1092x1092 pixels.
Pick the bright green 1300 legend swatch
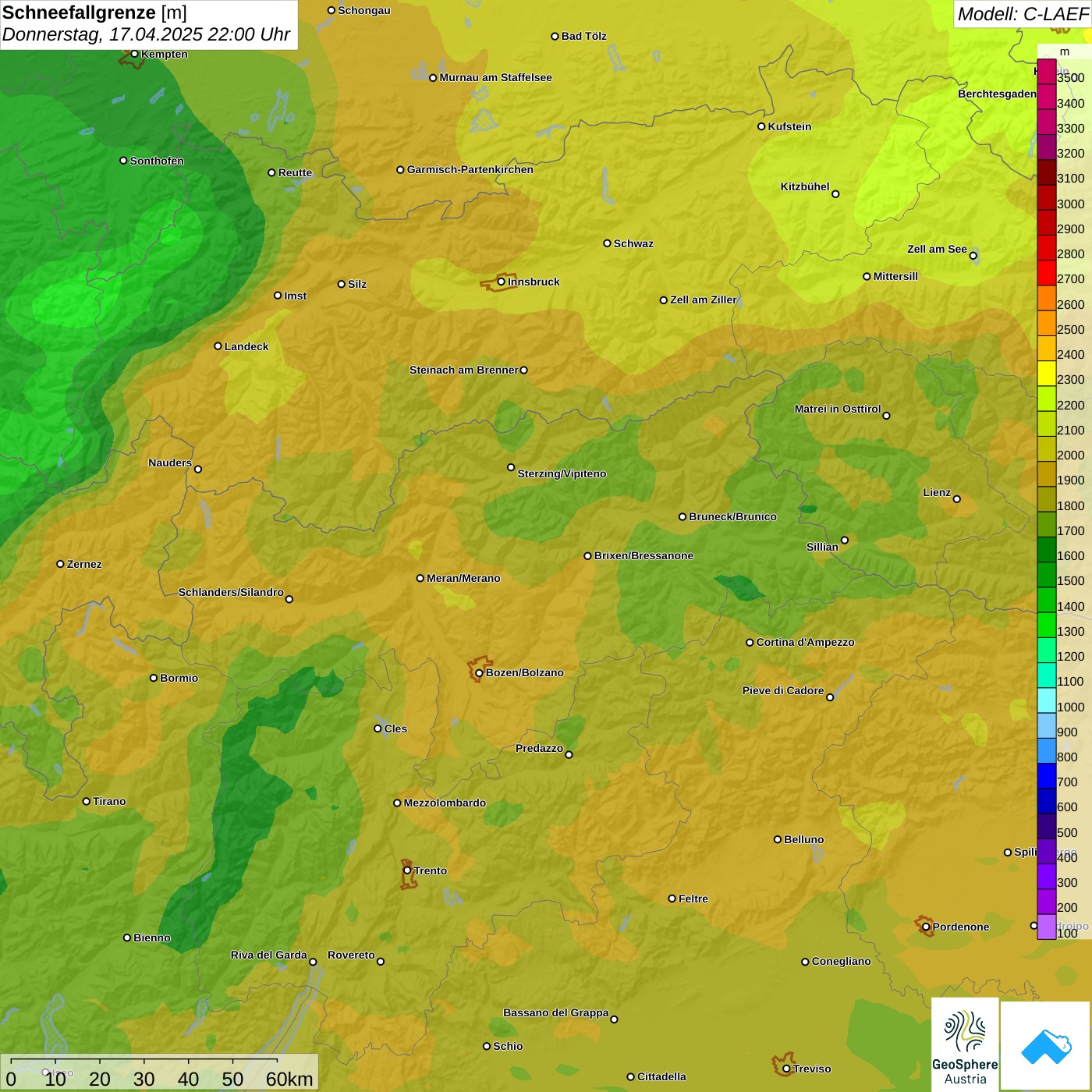click(1046, 625)
